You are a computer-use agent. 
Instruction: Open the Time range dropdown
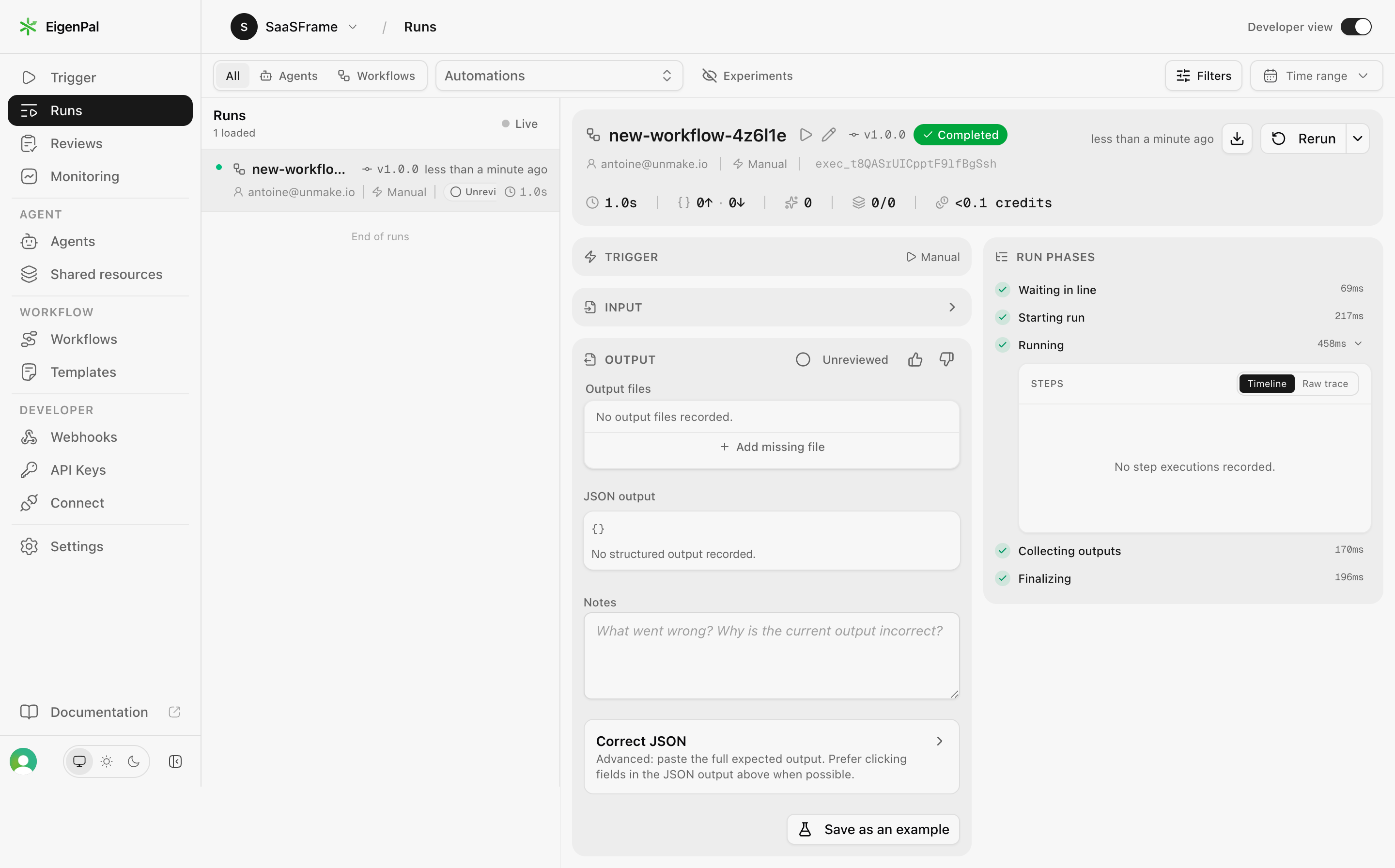1317,76
